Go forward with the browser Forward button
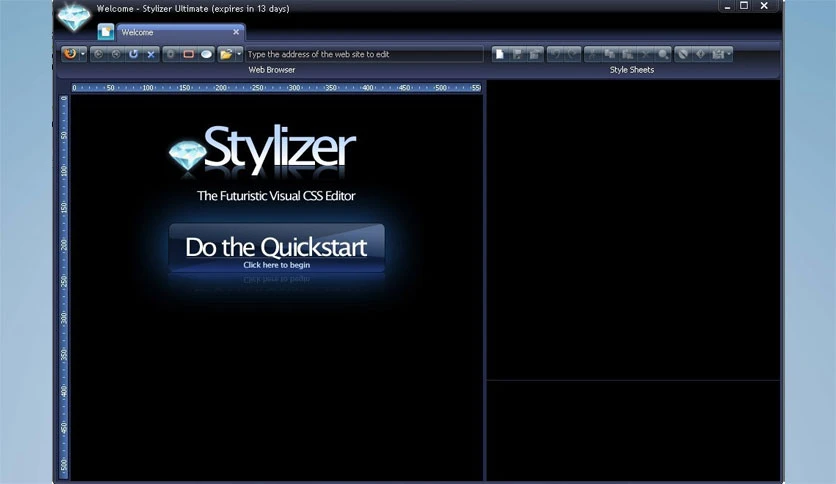This screenshot has width=836, height=484. [x=116, y=54]
